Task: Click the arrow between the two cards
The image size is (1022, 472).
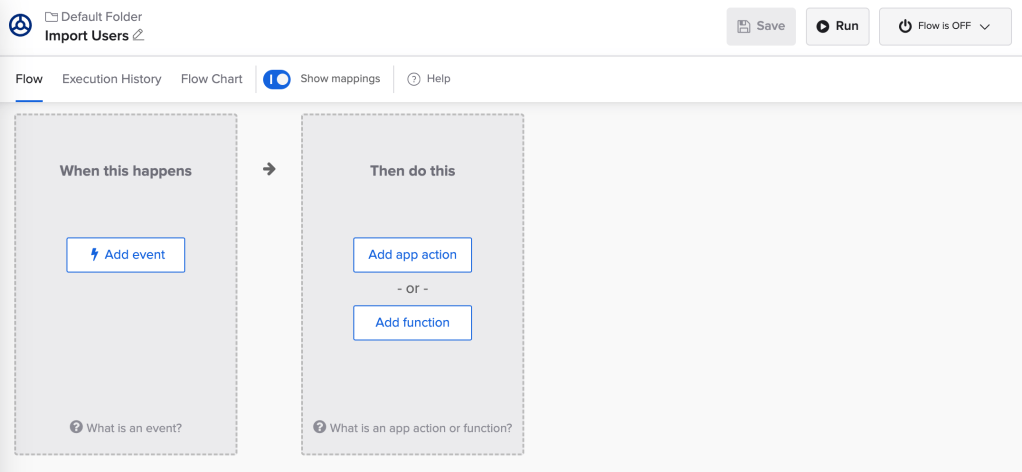Action: pos(269,169)
